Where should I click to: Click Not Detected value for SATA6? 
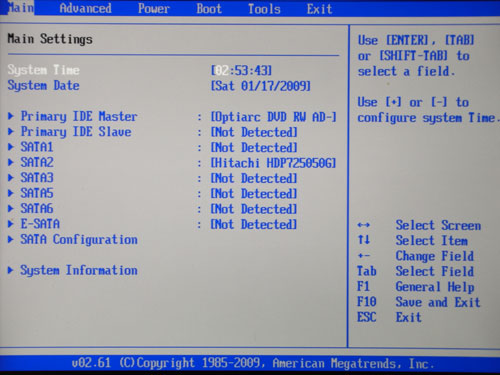tap(254, 209)
